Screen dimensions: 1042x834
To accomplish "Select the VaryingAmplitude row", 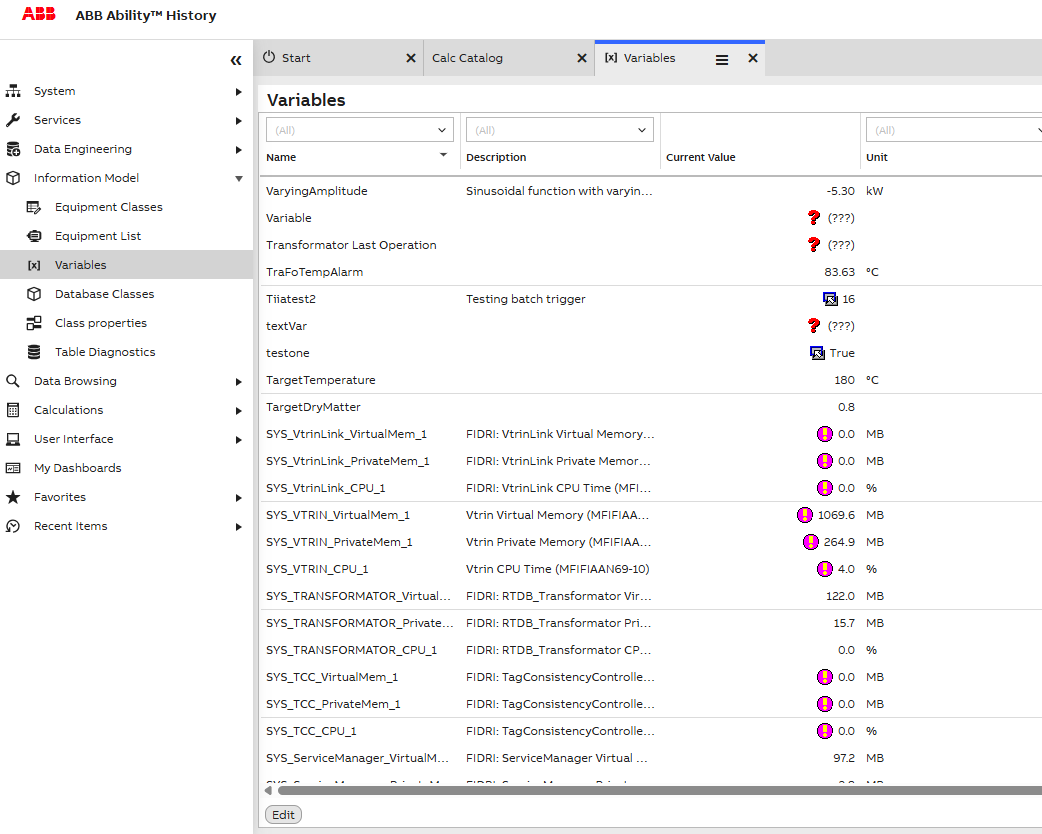I will click(651, 191).
